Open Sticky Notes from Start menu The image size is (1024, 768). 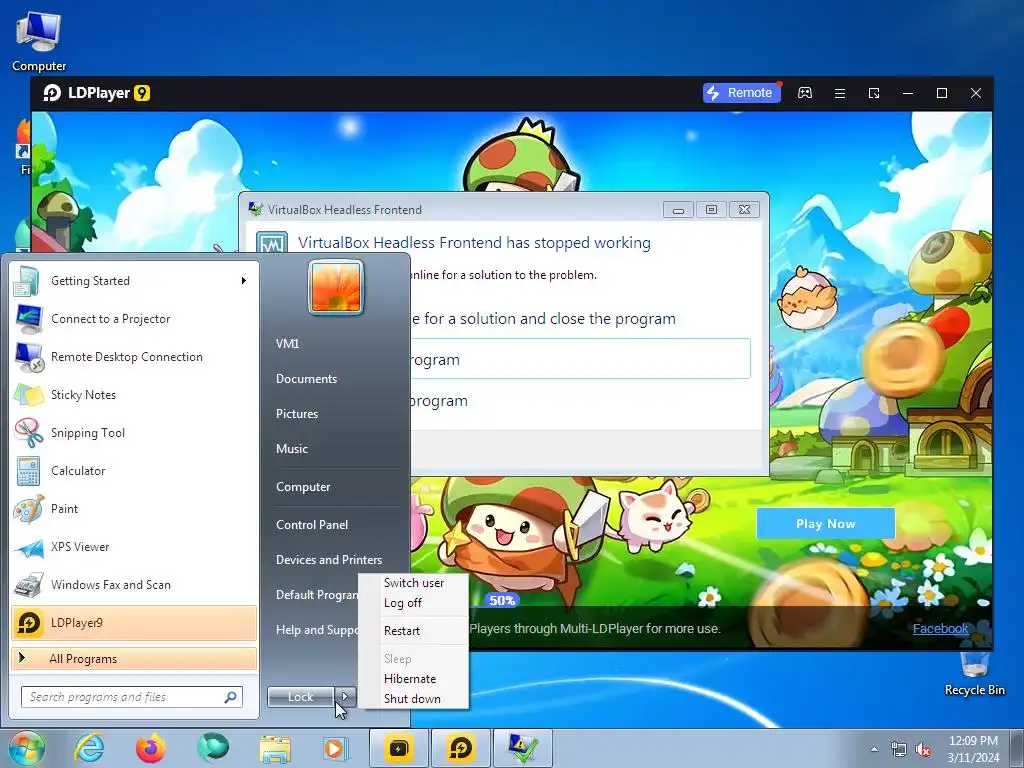tap(133, 394)
